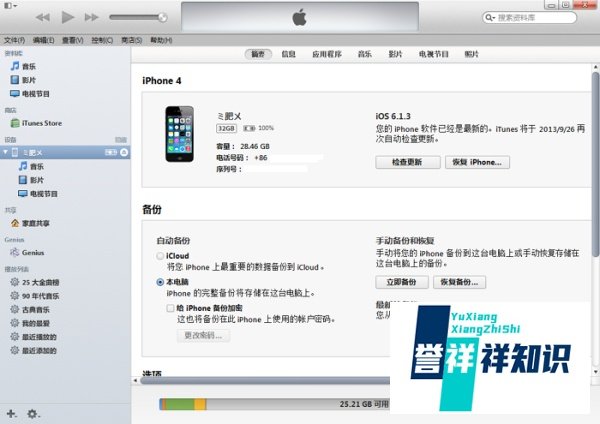Click the 恢复备份... button
600x424 pixels.
[x=459, y=282]
